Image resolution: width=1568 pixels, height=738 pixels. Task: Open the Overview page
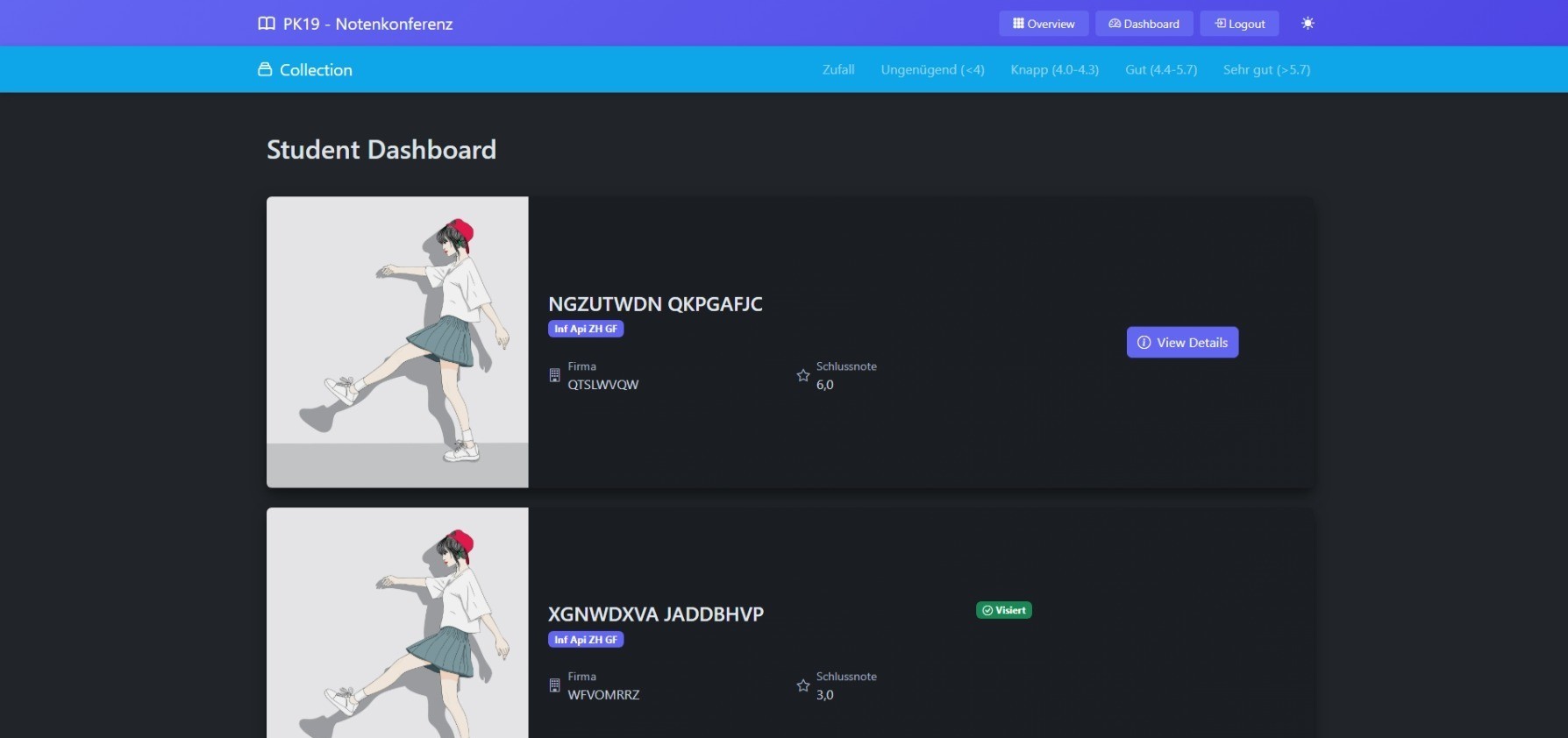[1044, 24]
